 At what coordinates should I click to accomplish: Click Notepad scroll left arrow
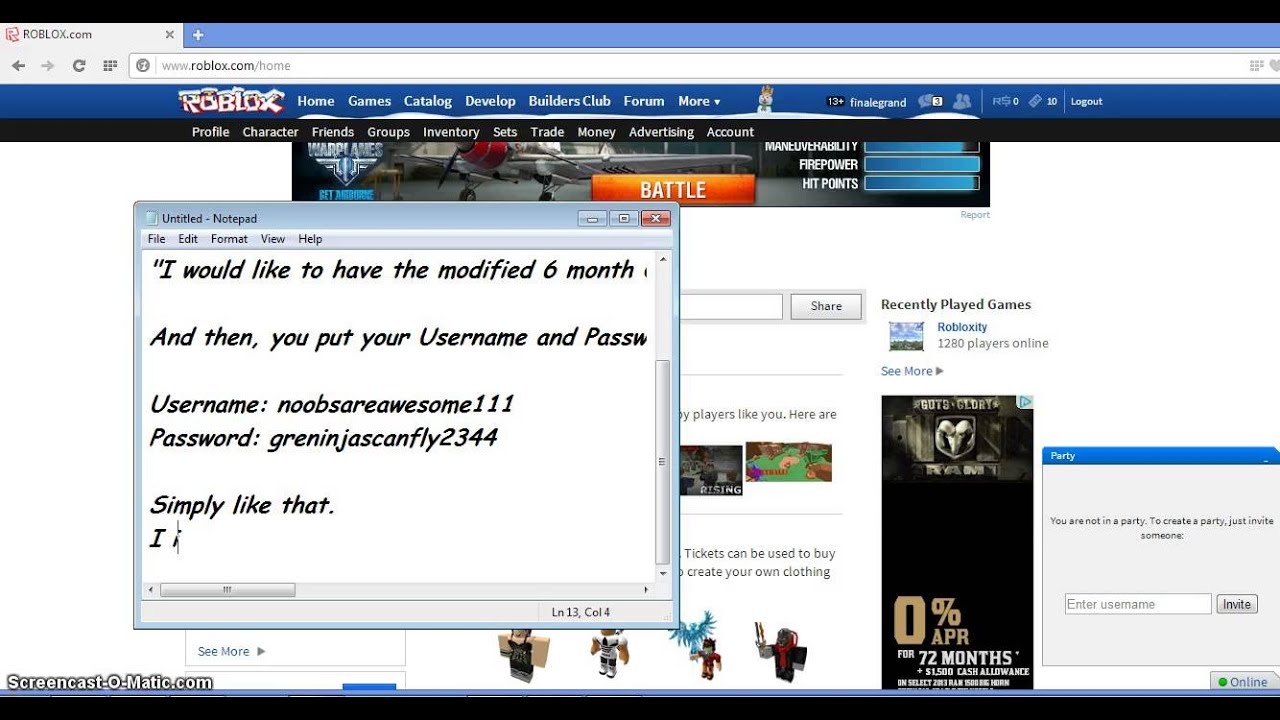pos(151,590)
